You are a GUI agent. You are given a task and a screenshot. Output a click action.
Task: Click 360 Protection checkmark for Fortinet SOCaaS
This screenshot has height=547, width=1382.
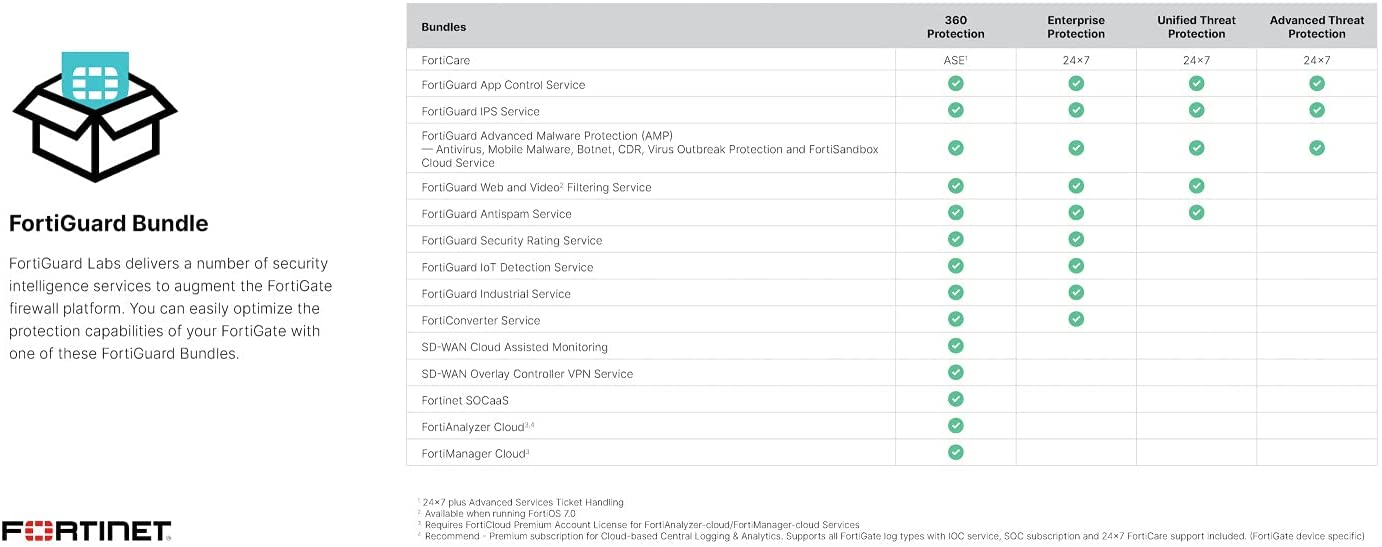click(956, 399)
